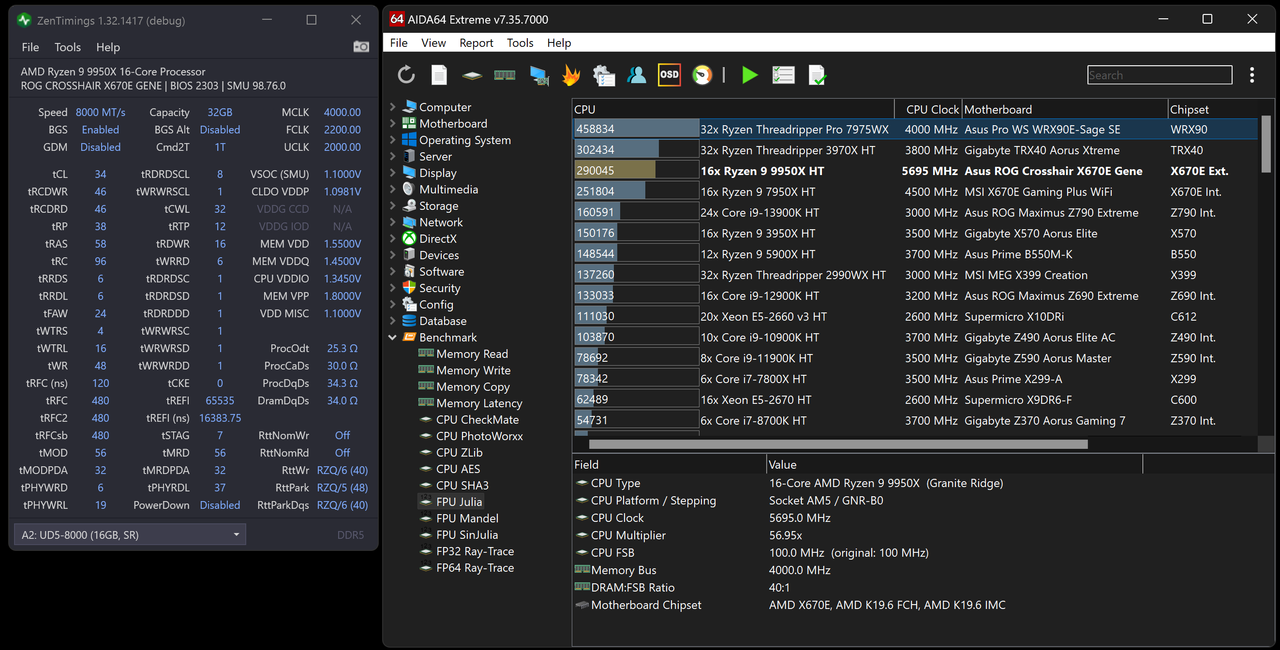Click the Field column header
Viewport: 1280px width, 650px height.
(669, 464)
